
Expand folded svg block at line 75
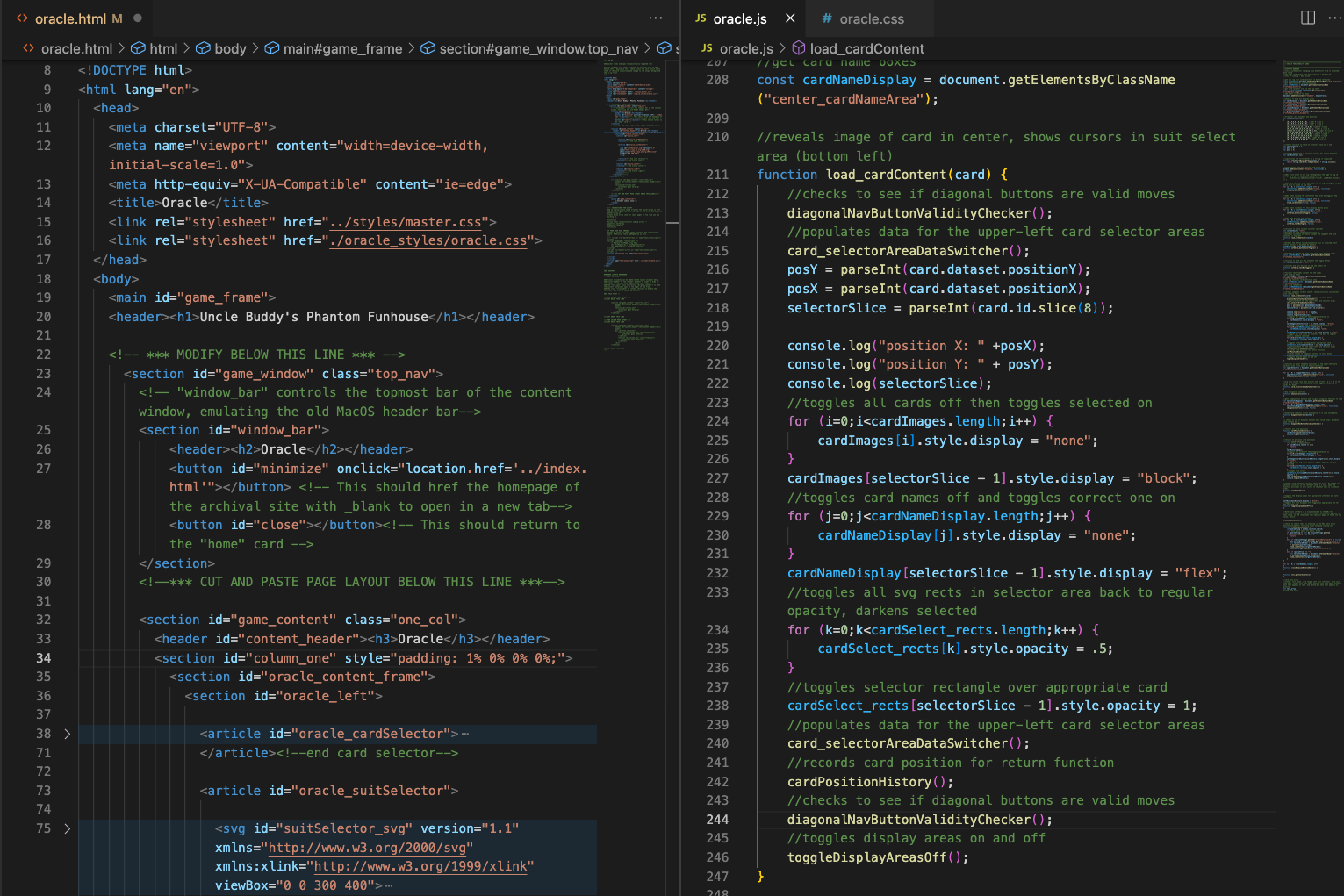67,828
